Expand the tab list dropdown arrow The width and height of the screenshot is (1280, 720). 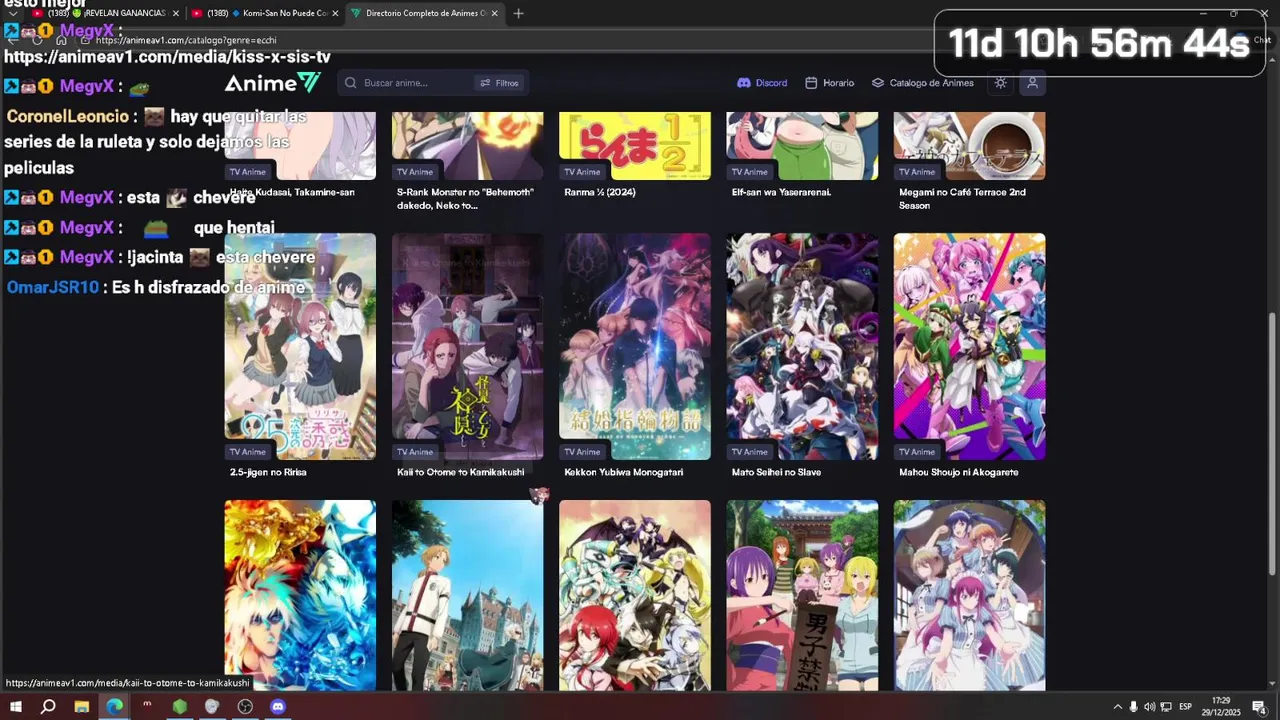point(12,13)
